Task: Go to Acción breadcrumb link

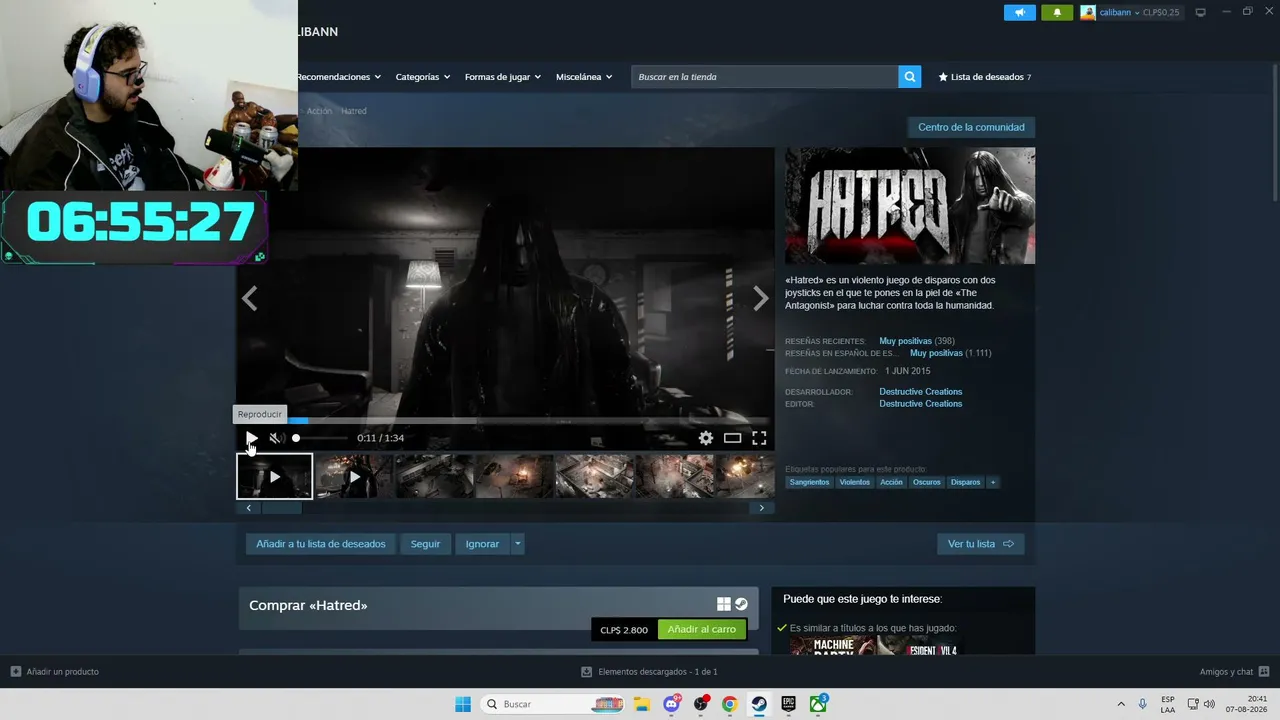Action: pyautogui.click(x=319, y=111)
